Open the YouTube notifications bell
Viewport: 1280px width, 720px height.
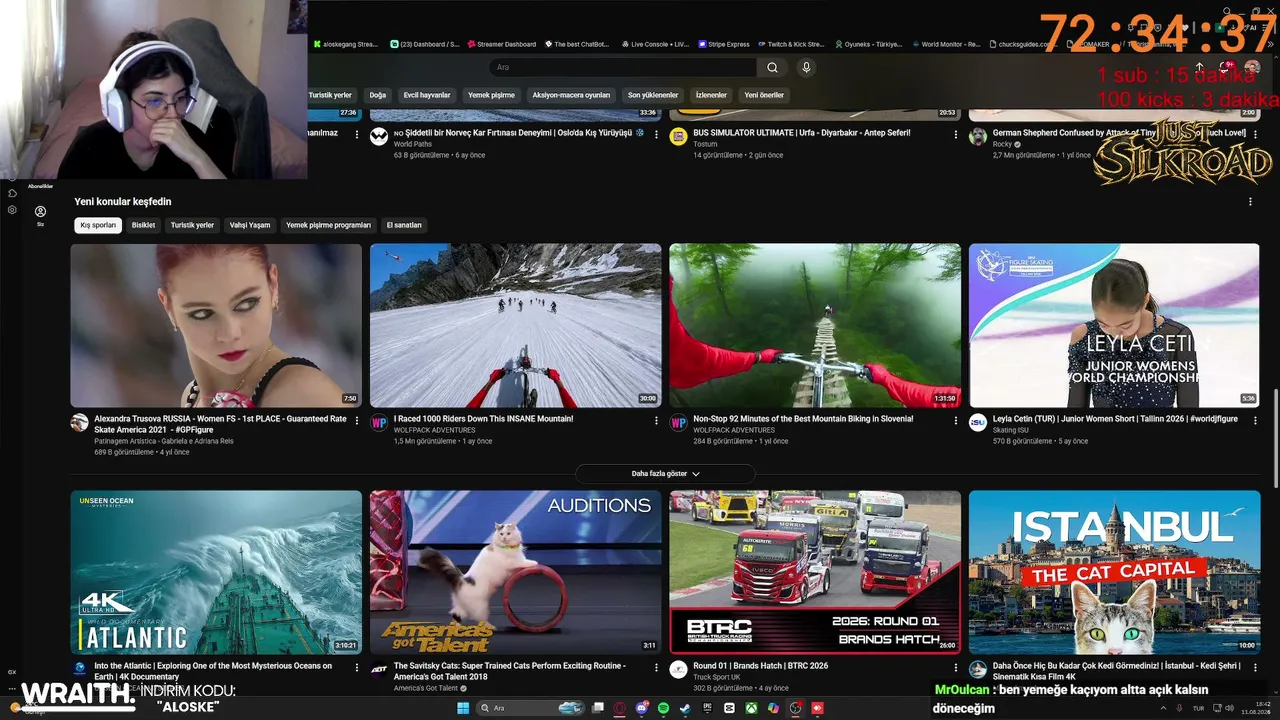1226,67
